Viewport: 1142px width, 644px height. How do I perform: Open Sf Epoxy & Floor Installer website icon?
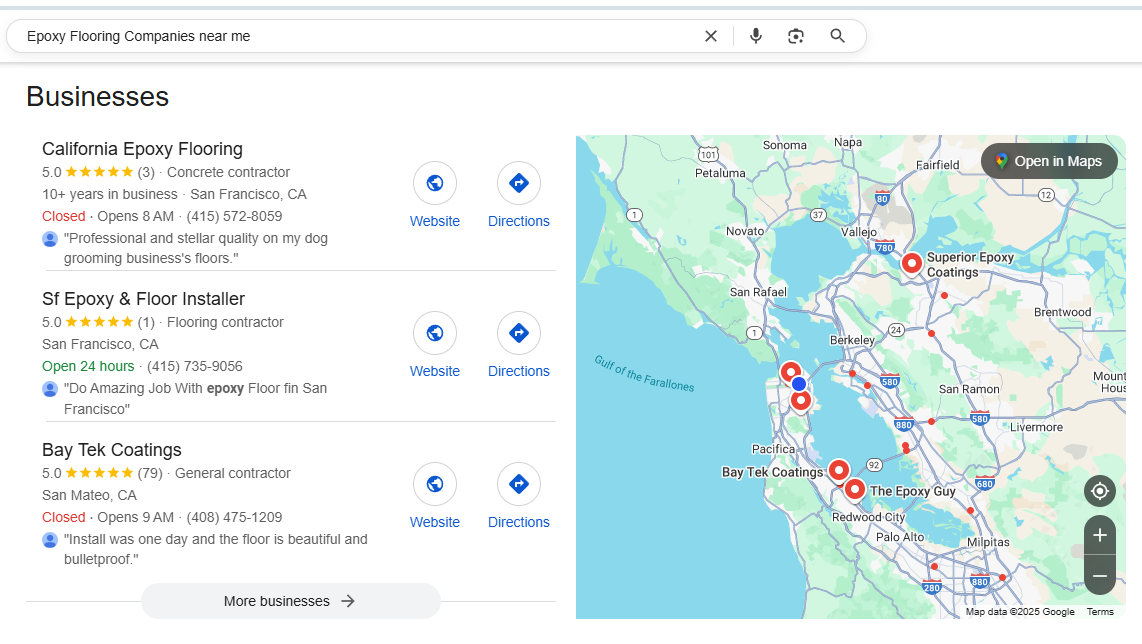pyautogui.click(x=435, y=333)
